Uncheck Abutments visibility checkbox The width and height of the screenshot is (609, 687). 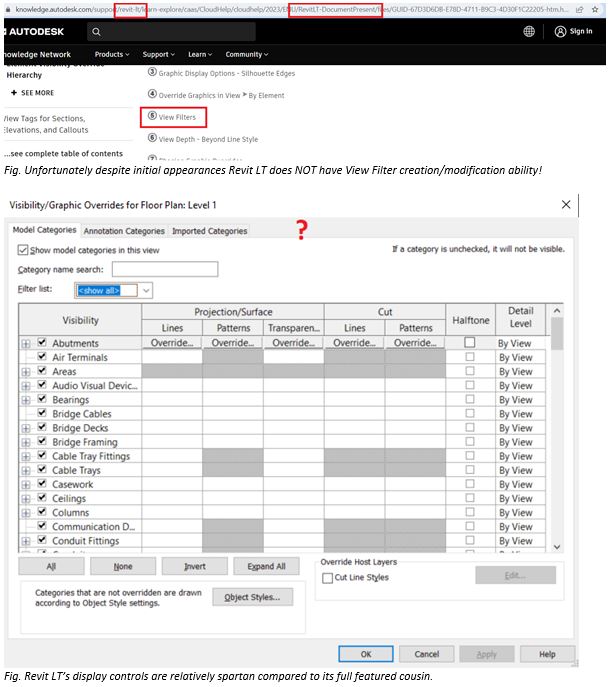[x=42, y=342]
